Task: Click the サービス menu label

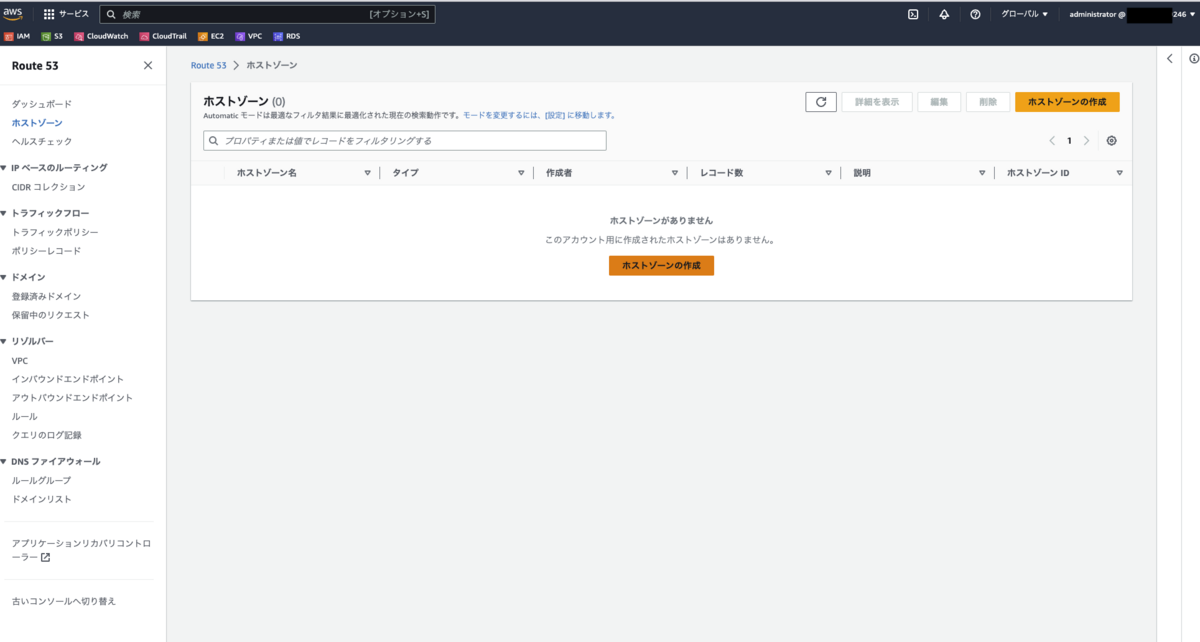Action: coord(74,15)
